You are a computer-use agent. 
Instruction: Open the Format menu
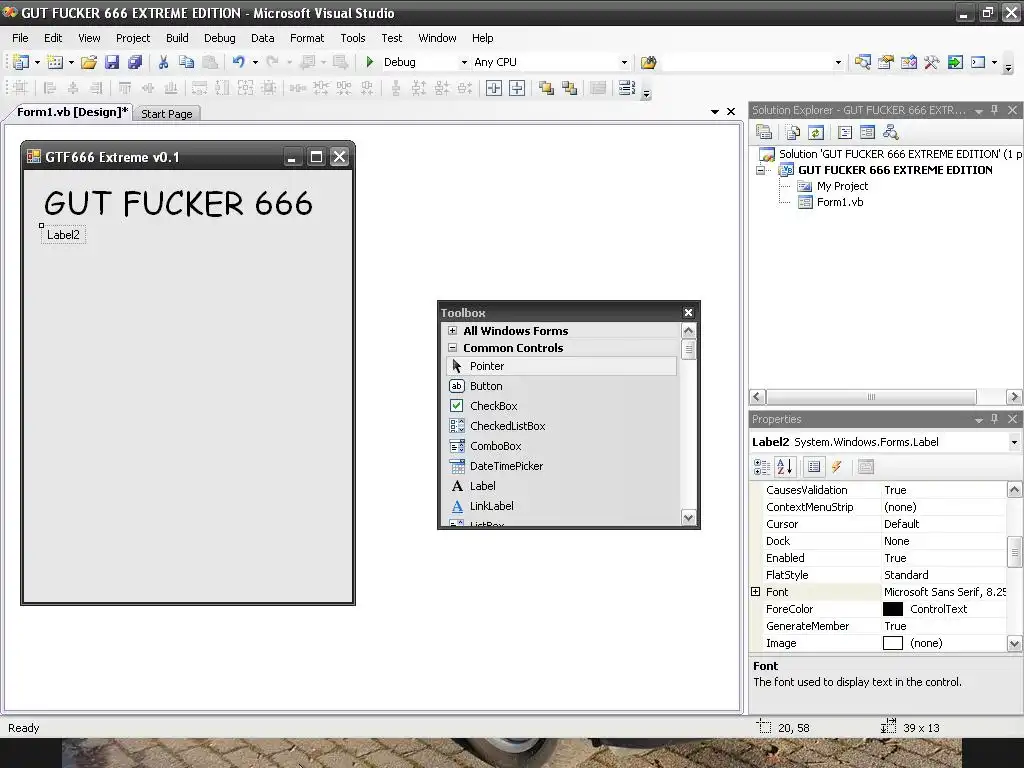307,38
